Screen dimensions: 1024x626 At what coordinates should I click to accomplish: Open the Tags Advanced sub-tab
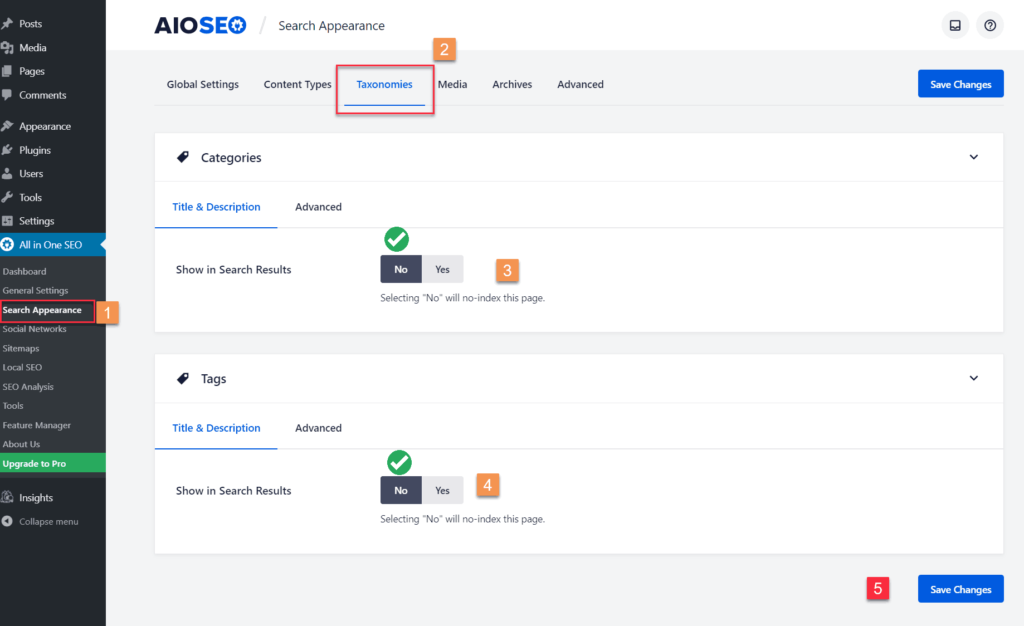[x=318, y=428]
